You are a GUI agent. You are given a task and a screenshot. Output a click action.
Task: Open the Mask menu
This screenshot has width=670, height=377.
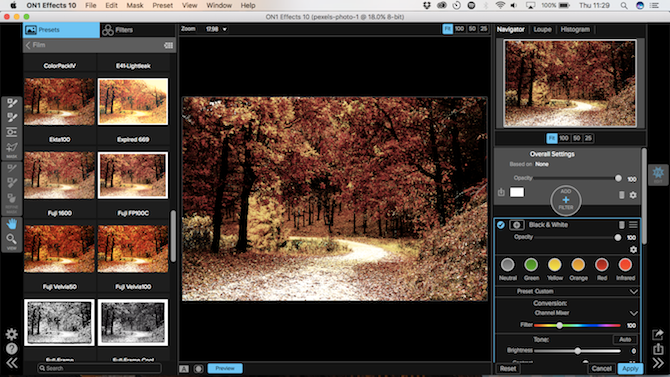point(135,6)
